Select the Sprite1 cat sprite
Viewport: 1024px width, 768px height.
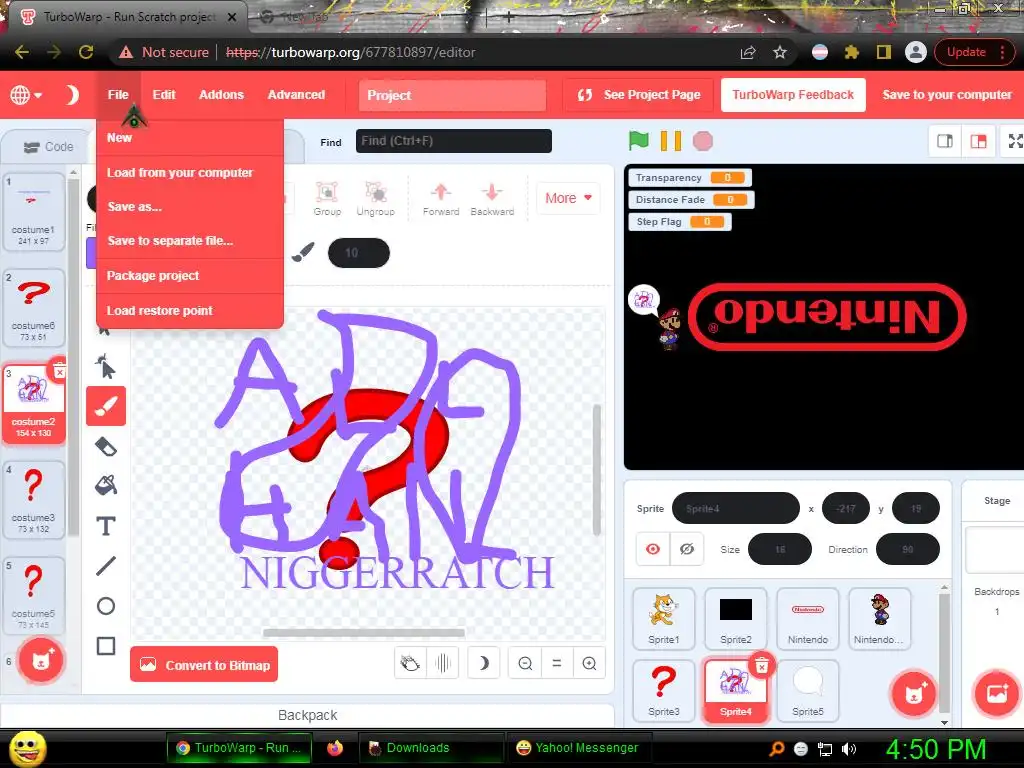tap(664, 618)
